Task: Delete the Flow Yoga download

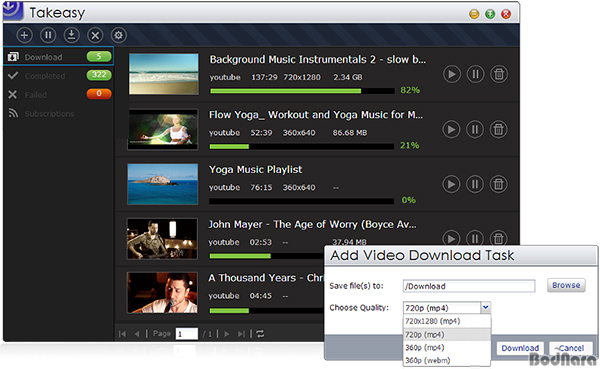Action: coord(499,129)
